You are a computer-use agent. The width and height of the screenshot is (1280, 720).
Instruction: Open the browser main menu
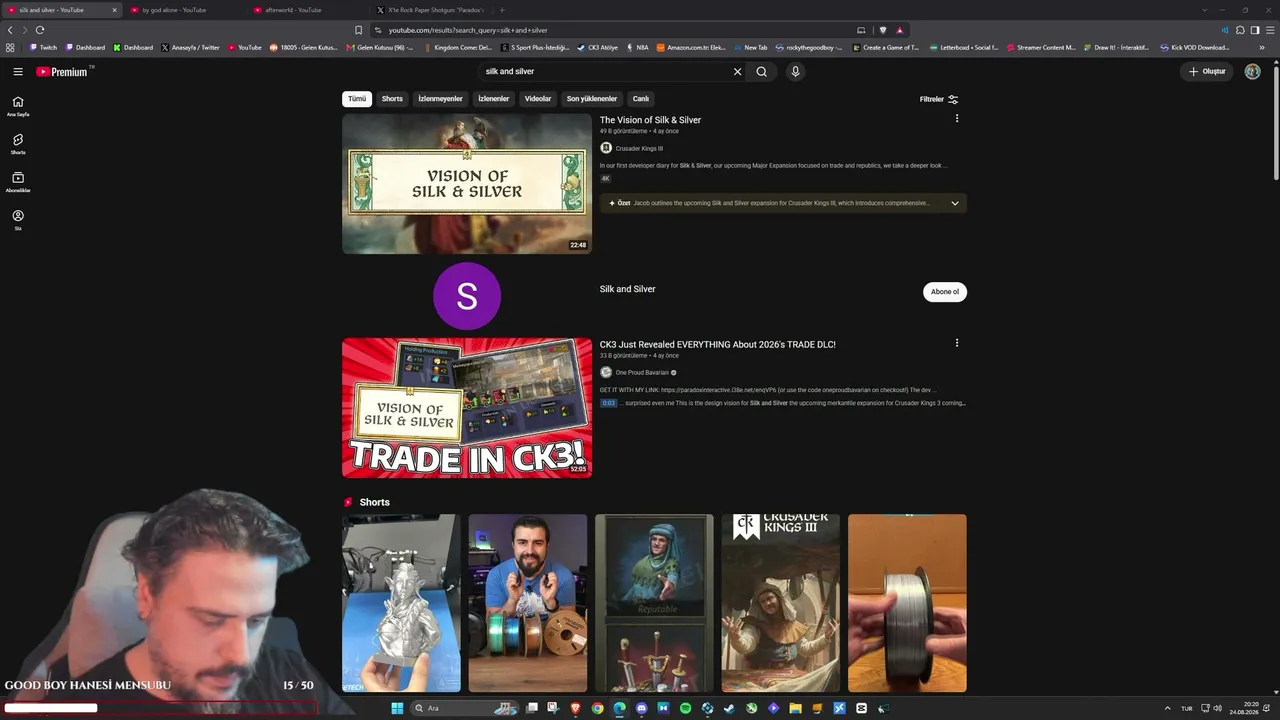(x=1270, y=30)
